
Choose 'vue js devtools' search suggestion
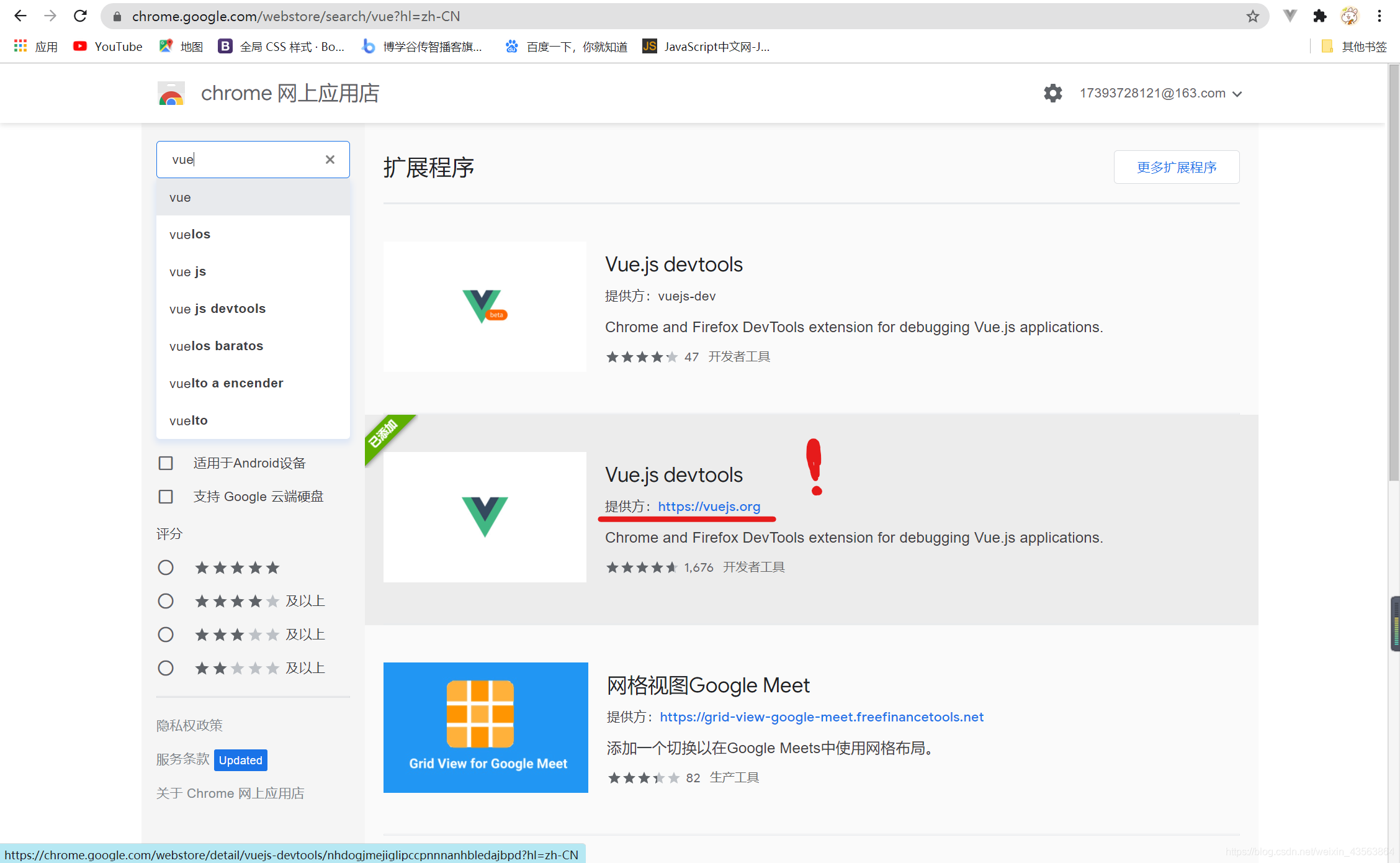point(217,309)
